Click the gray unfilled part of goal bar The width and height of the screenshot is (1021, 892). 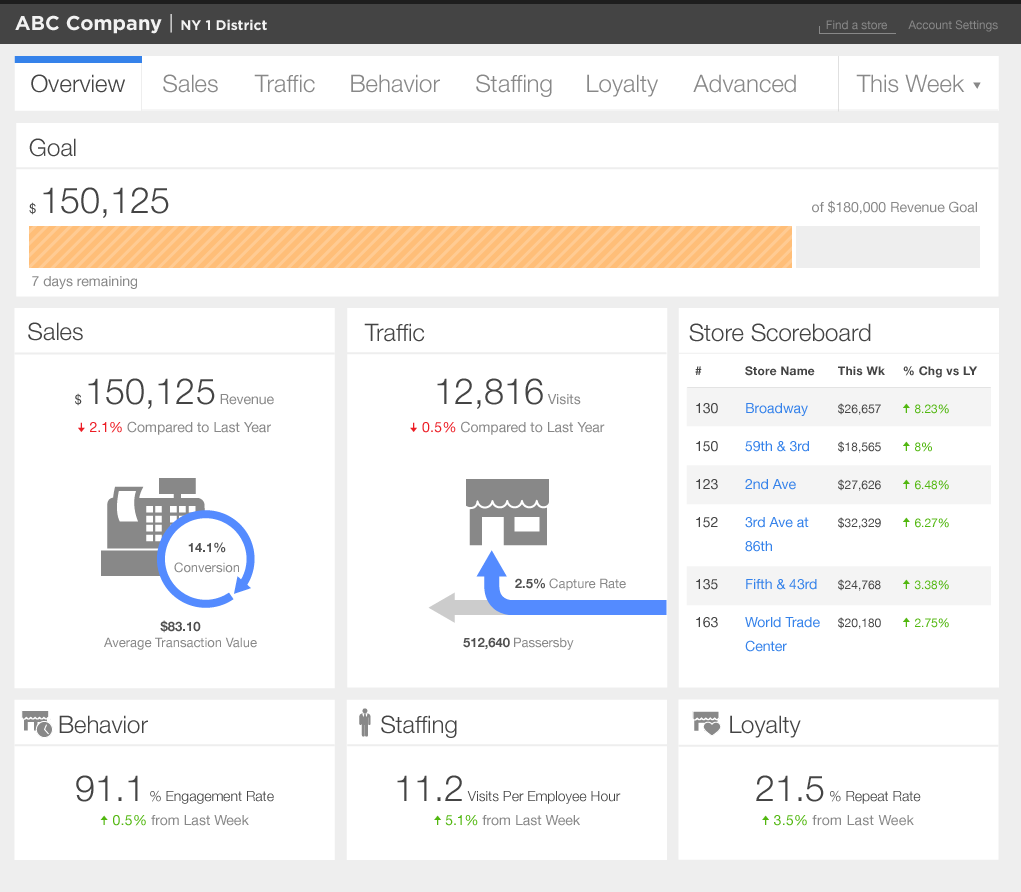pyautogui.click(x=888, y=247)
